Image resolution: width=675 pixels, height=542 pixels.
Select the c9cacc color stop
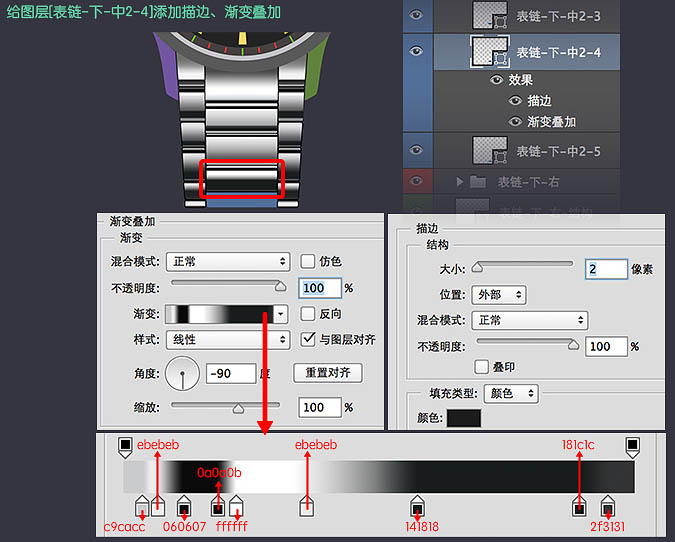[x=141, y=507]
